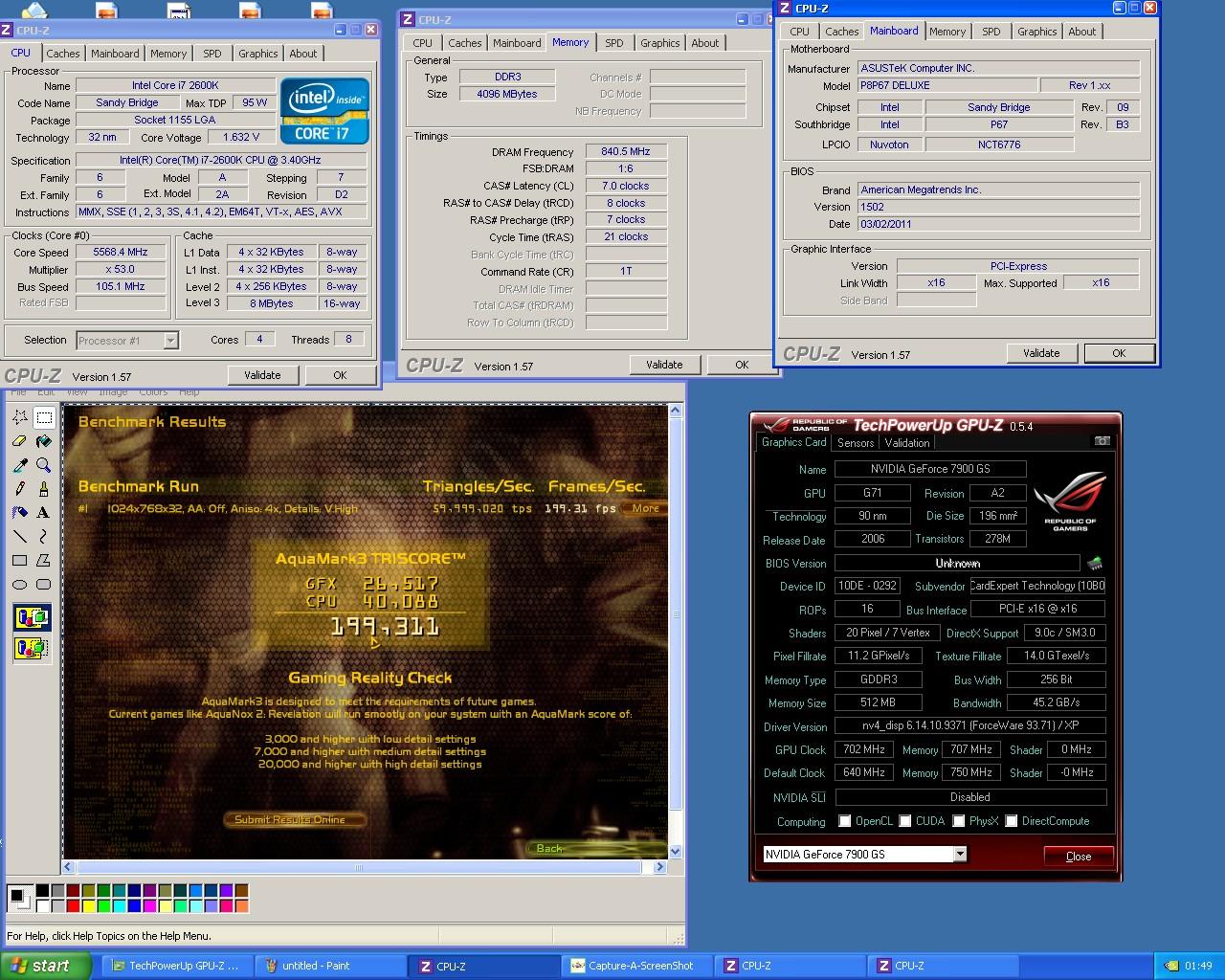Click OK in the right CPU-Z window

(x=1119, y=353)
